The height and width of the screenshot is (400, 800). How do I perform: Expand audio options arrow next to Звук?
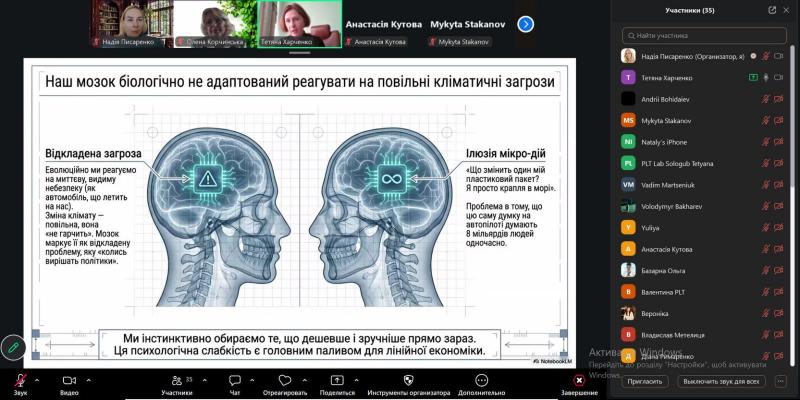(37, 381)
